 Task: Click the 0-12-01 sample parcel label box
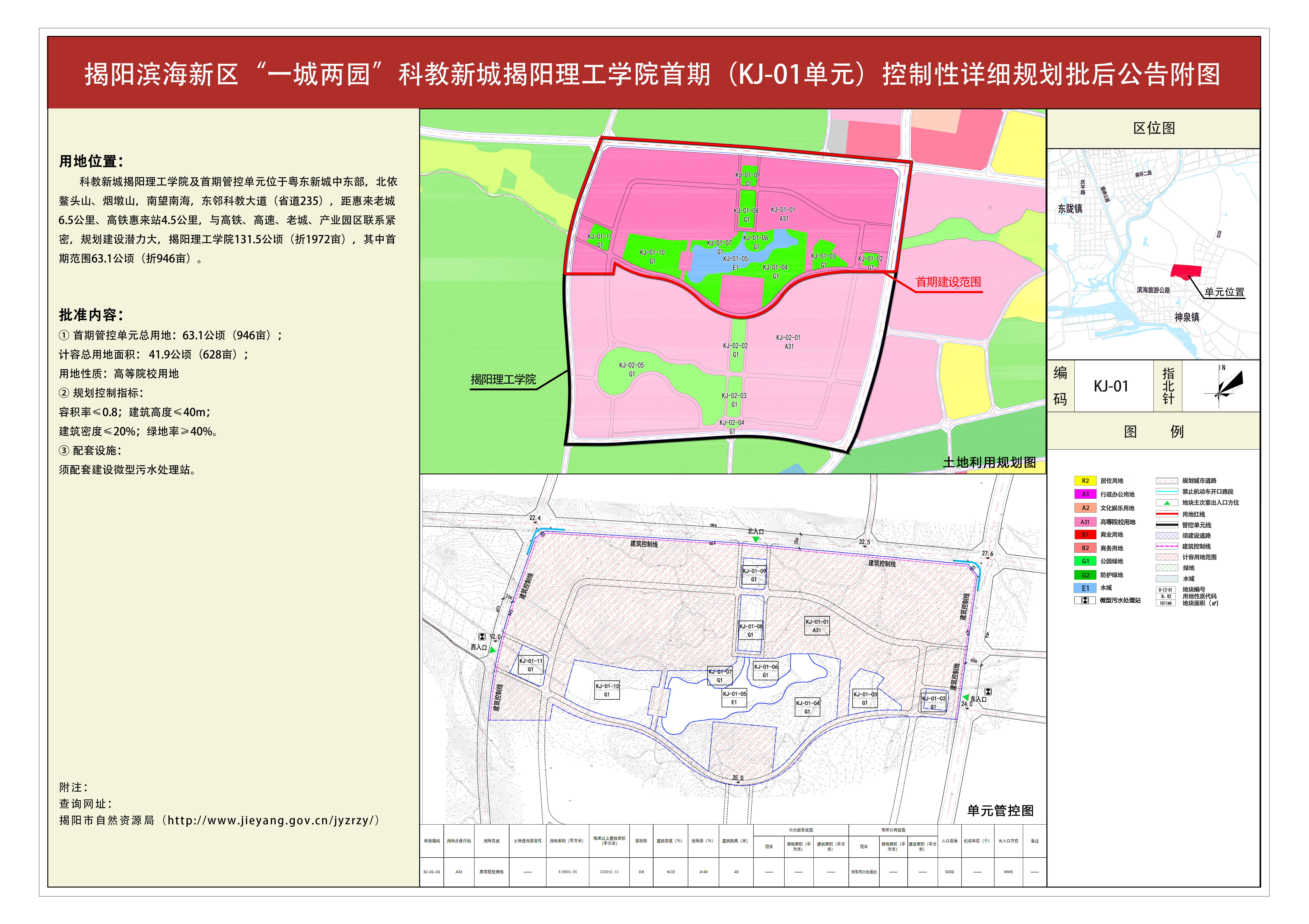click(1166, 596)
